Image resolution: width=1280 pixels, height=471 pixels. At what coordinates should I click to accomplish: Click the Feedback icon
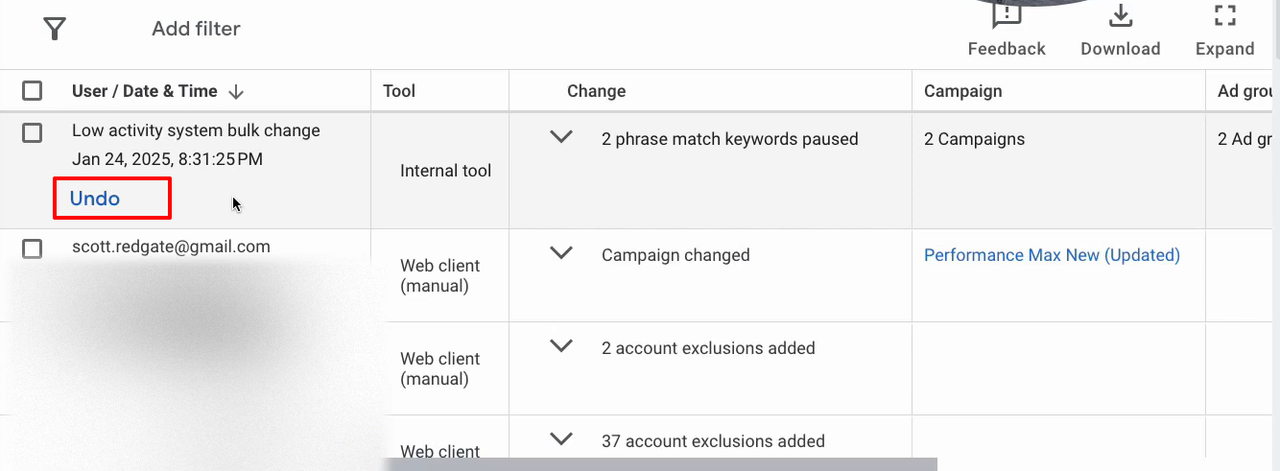tap(1006, 15)
